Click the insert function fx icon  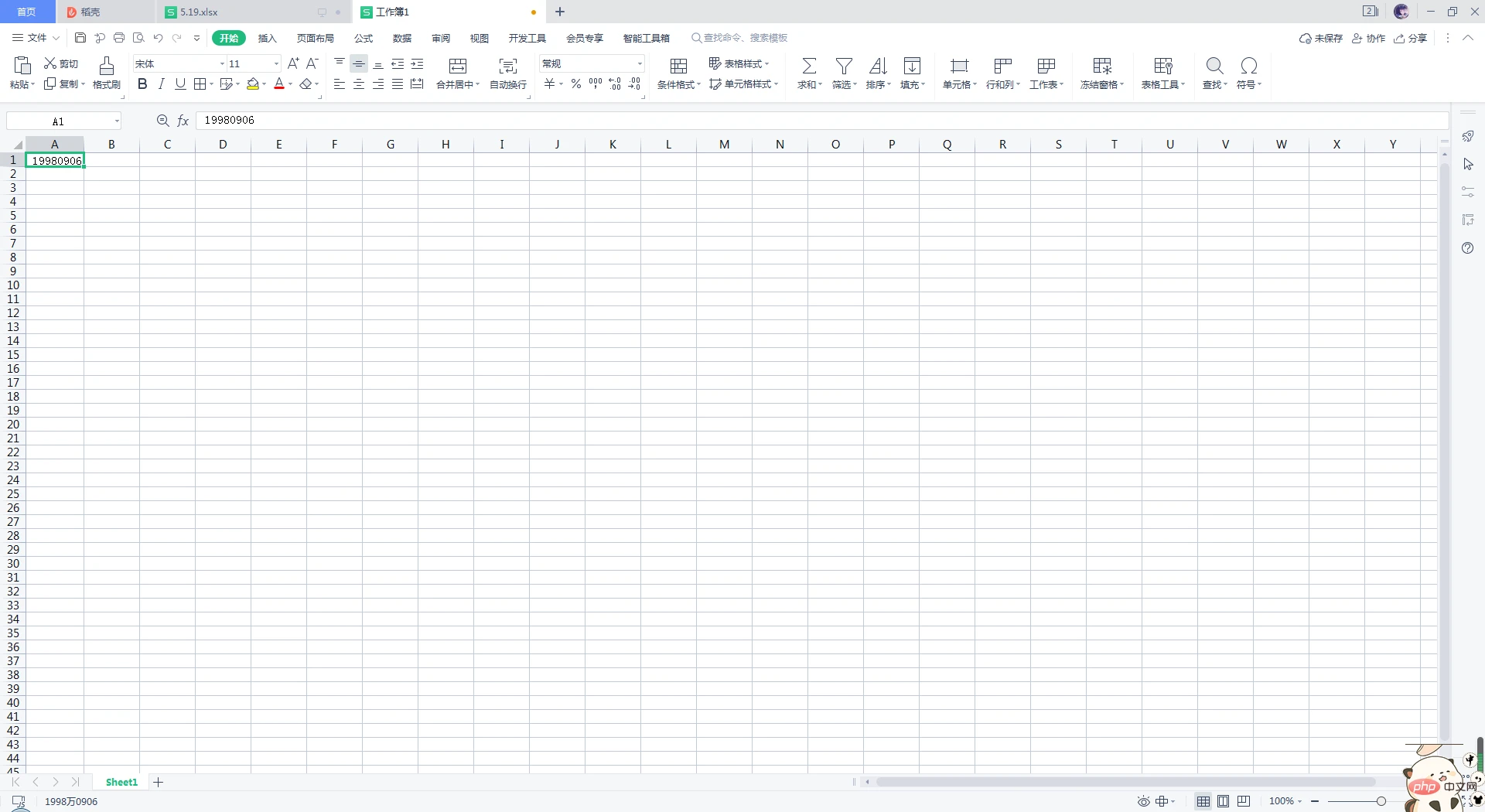click(183, 121)
